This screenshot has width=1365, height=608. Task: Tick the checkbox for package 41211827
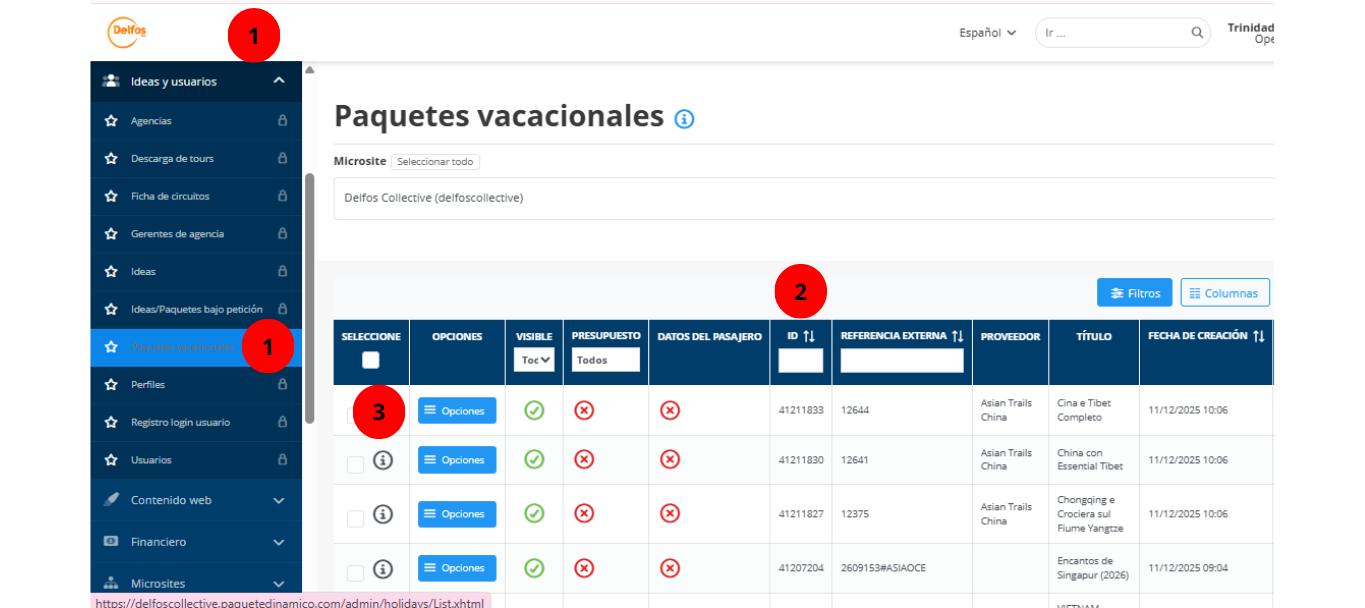pyautogui.click(x=355, y=518)
